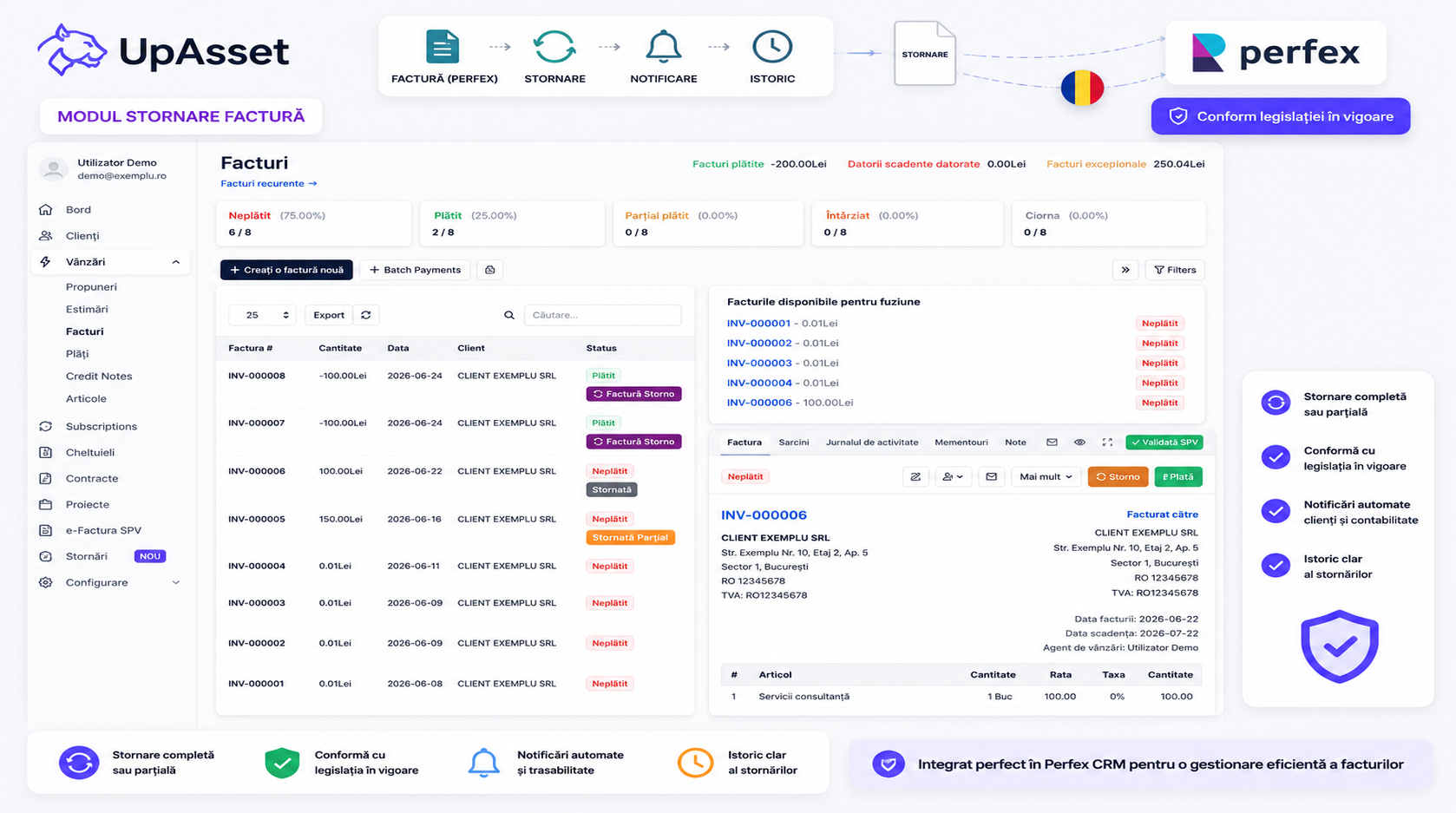Click the Cheltuieli document icon
The height and width of the screenshot is (813, 1456).
[x=46, y=453]
